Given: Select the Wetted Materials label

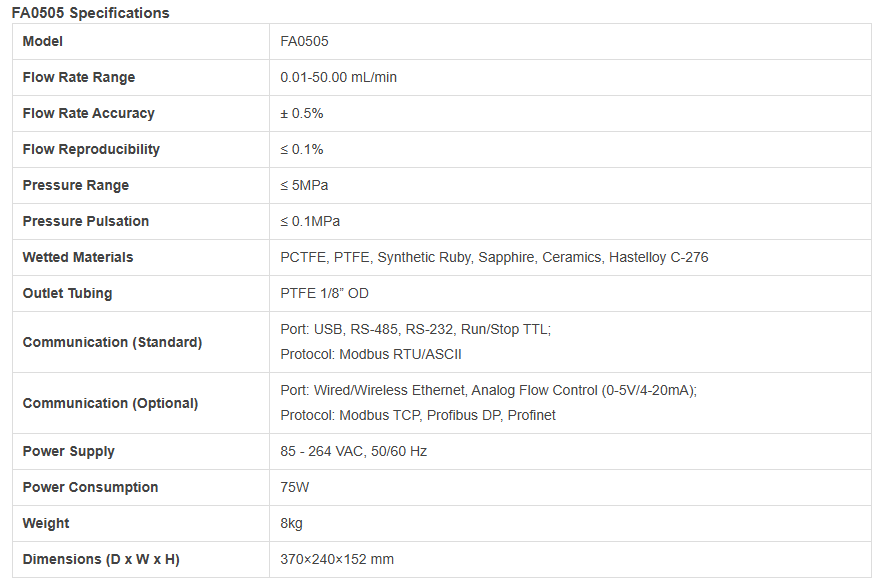Looking at the screenshot, I should pyautogui.click(x=78, y=257).
